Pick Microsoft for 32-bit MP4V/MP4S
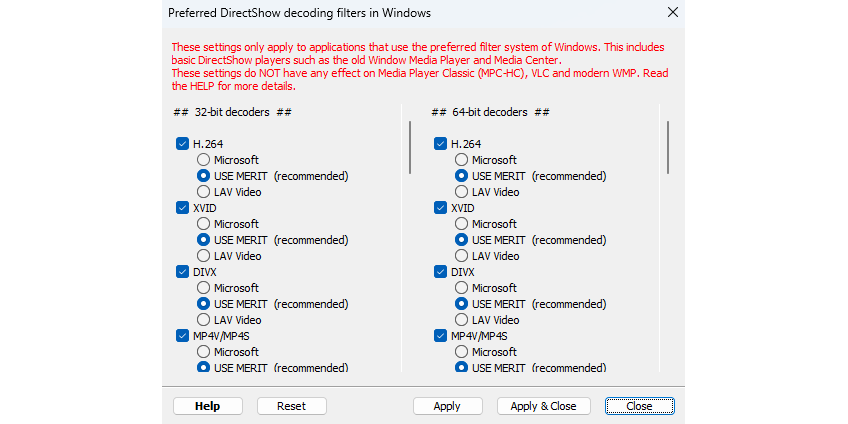Screen dimensions: 848x424 pyautogui.click(x=204, y=352)
